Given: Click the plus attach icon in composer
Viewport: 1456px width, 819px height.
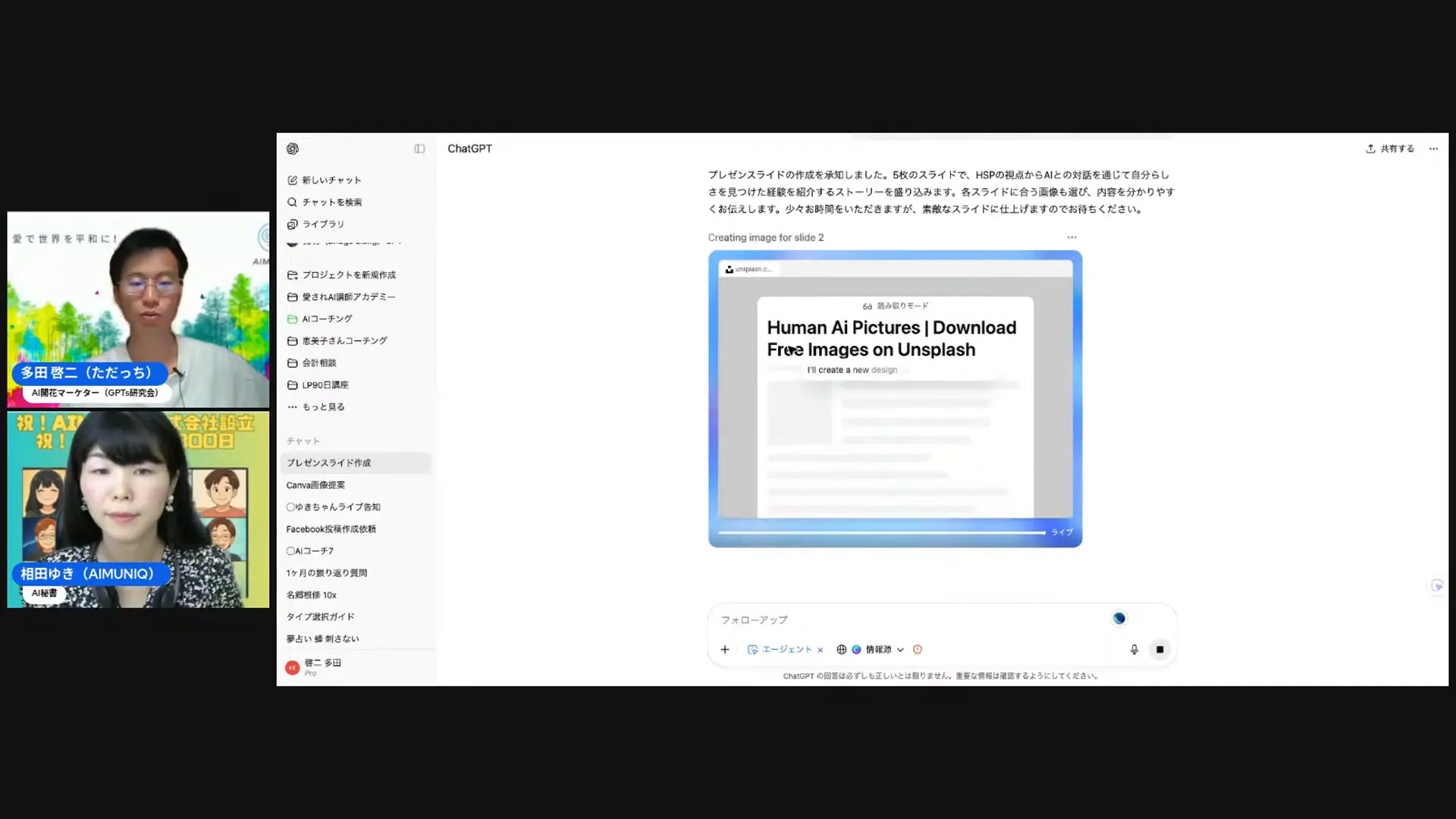Looking at the screenshot, I should [725, 649].
